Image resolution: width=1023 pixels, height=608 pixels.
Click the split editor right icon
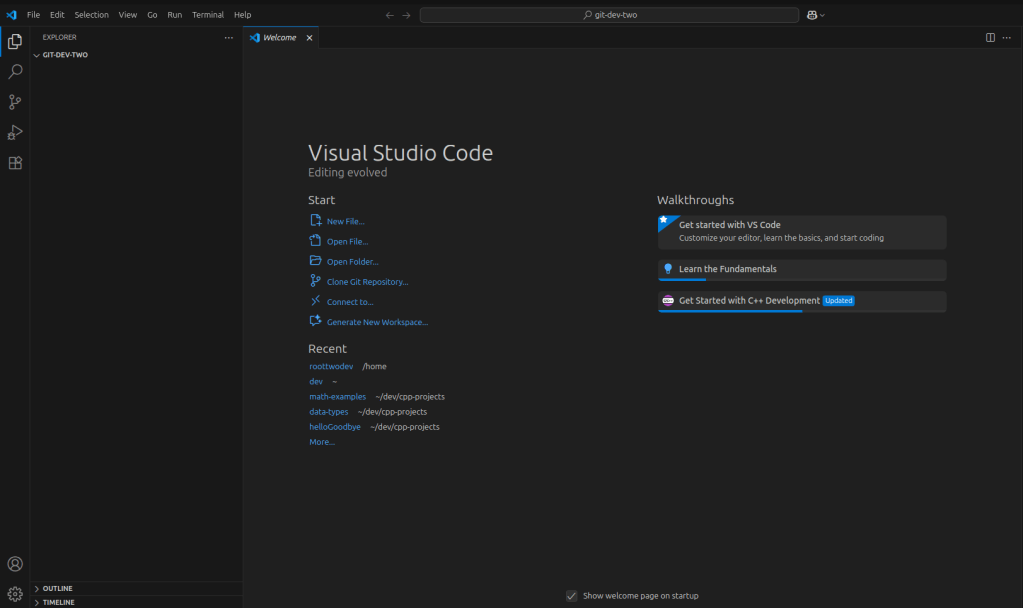[990, 38]
